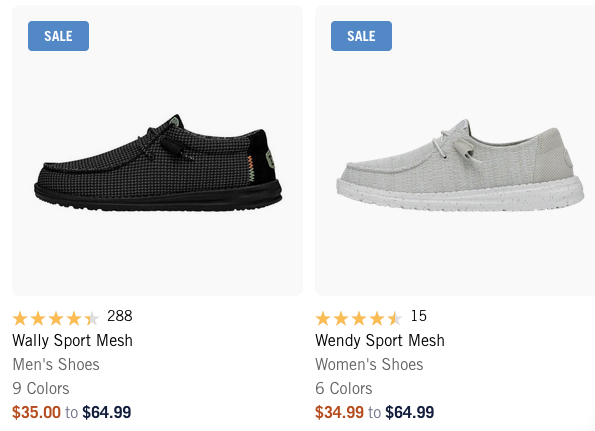Click the $35.00 sale price
This screenshot has width=595, height=431.
point(36,412)
